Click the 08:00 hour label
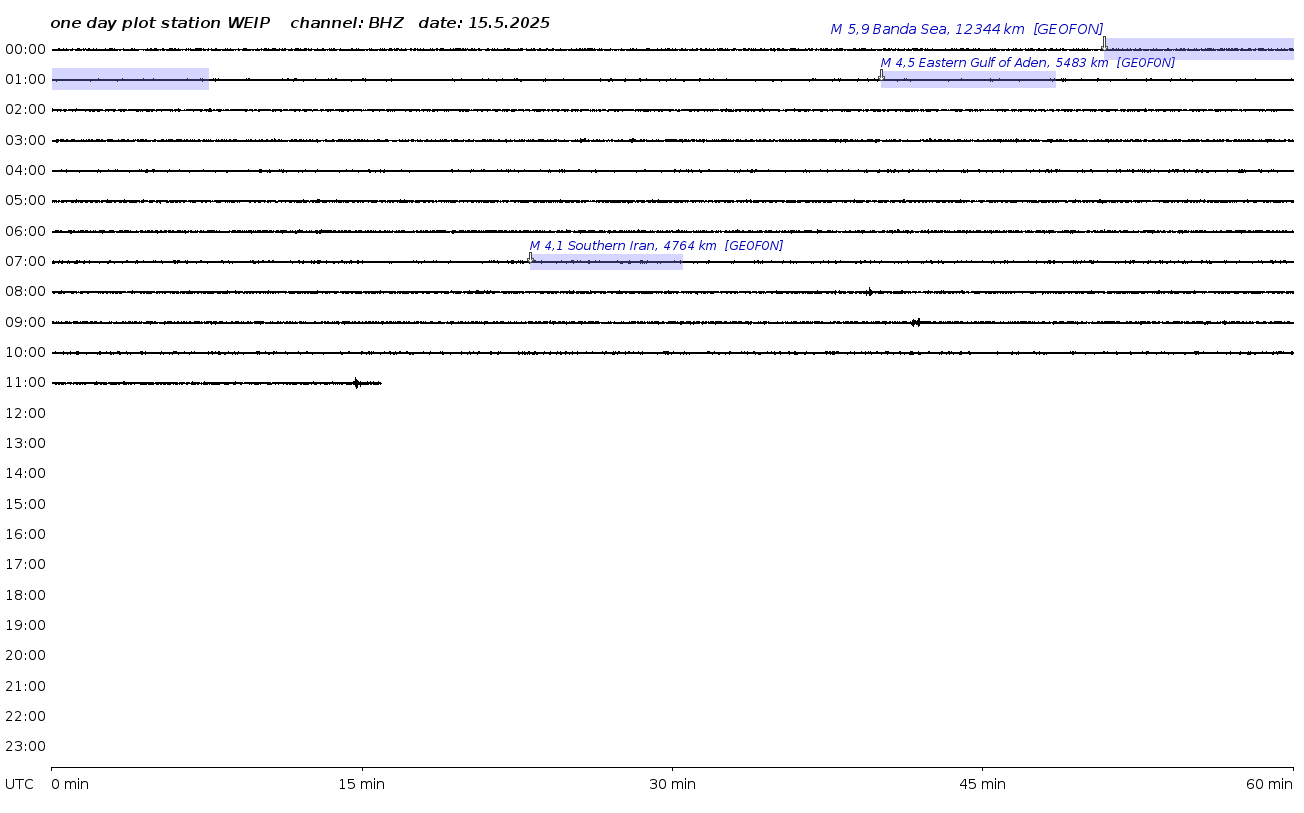The height and width of the screenshot is (813, 1304). pos(25,291)
